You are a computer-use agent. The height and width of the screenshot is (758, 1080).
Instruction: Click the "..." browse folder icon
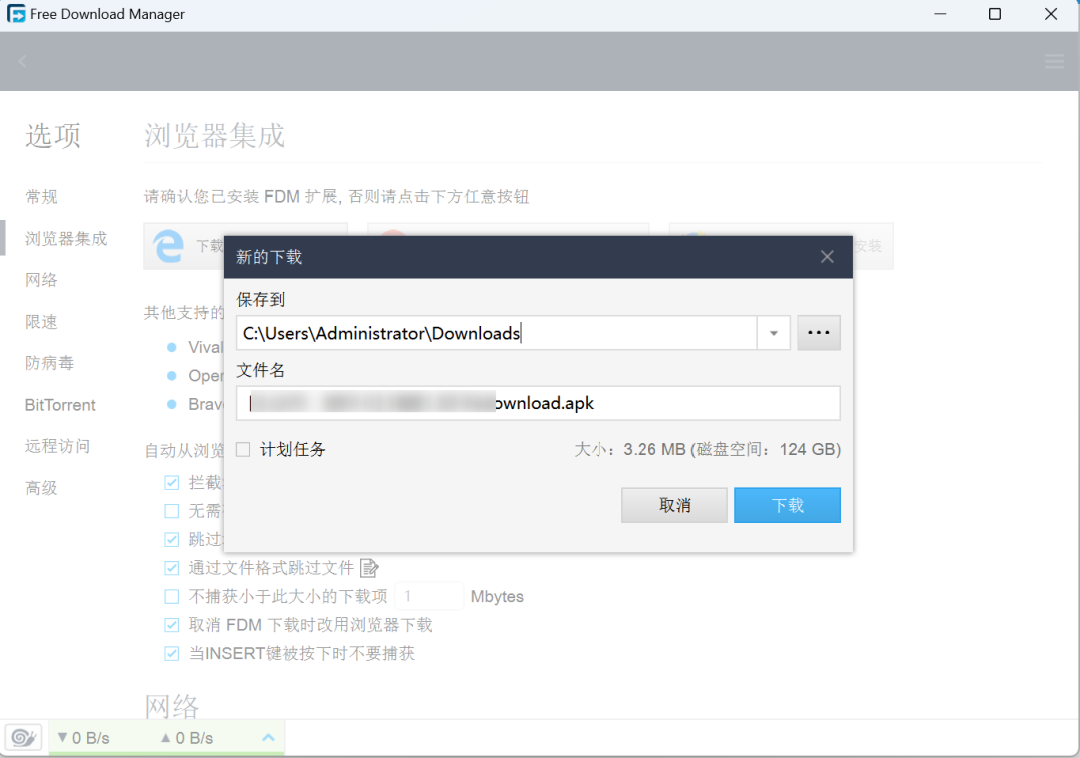pos(818,332)
